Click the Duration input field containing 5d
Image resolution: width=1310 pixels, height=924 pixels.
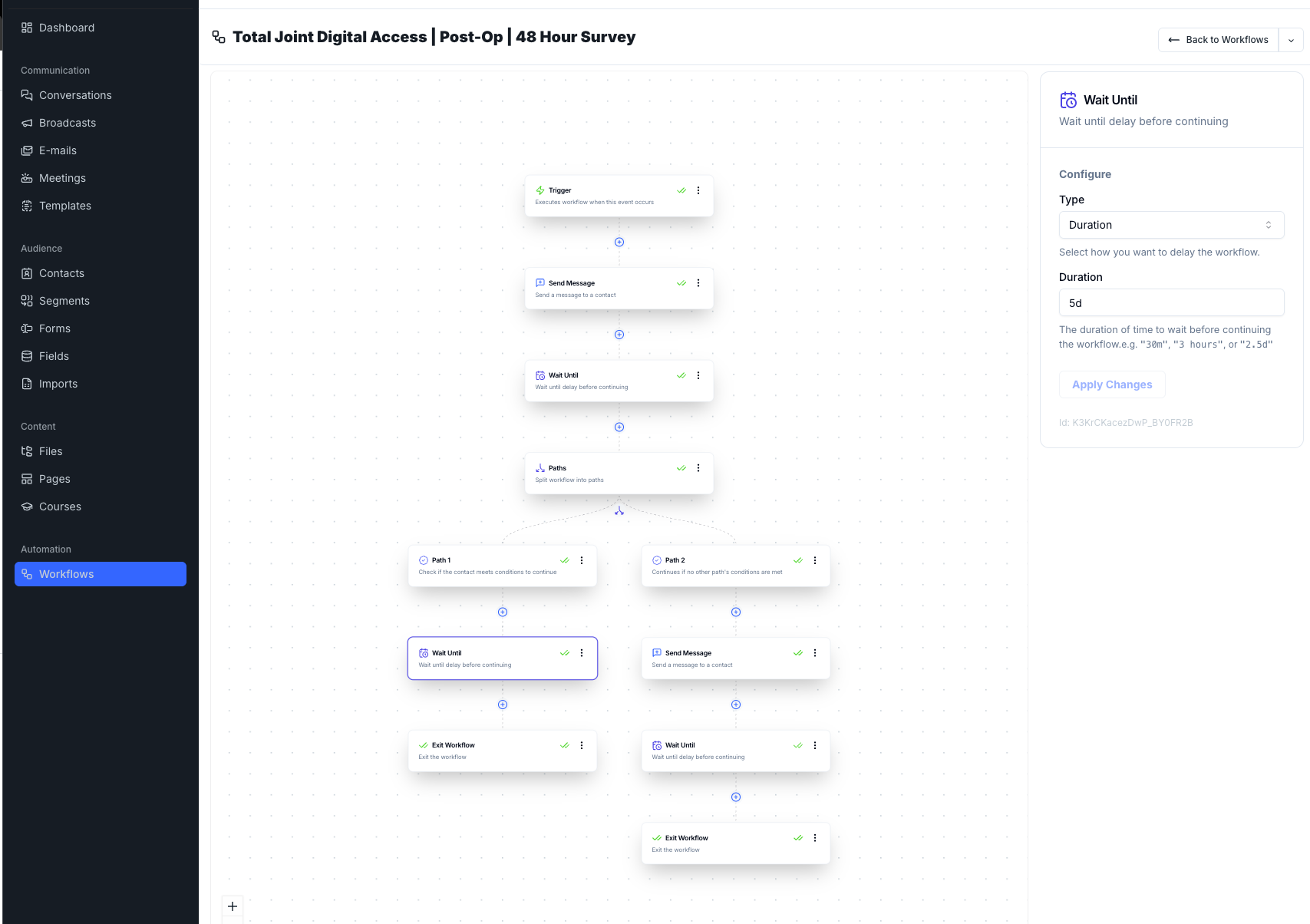pyautogui.click(x=1171, y=302)
